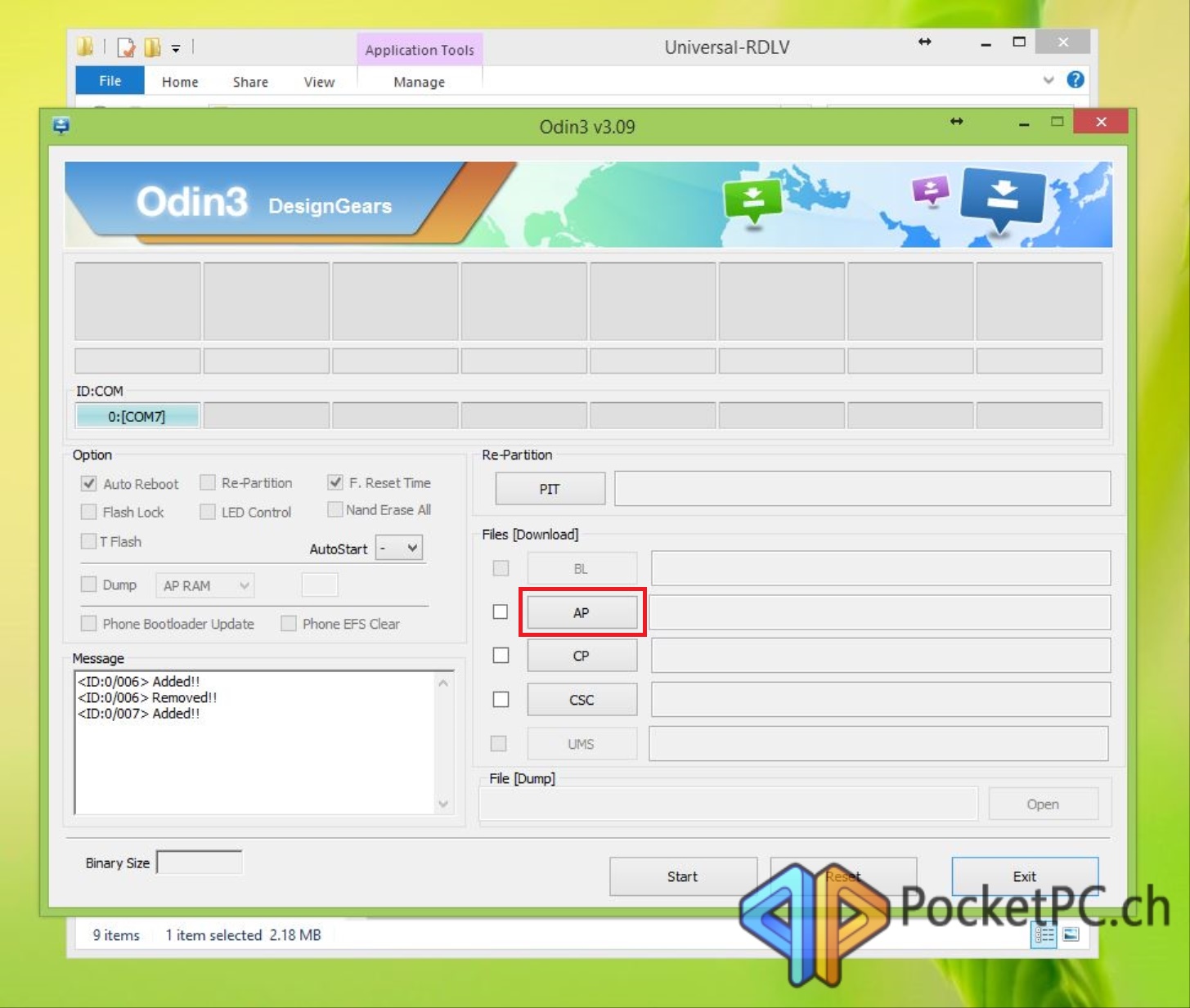Toggle the Auto Reboot checkbox

(x=88, y=483)
